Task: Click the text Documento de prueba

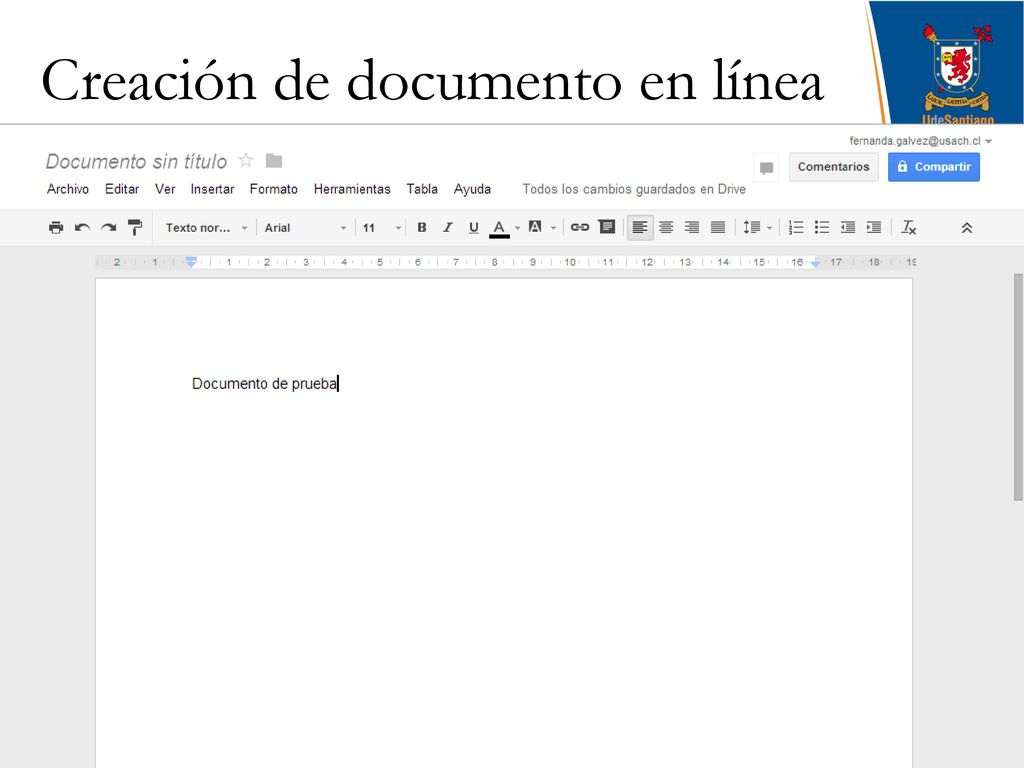Action: pos(264,383)
